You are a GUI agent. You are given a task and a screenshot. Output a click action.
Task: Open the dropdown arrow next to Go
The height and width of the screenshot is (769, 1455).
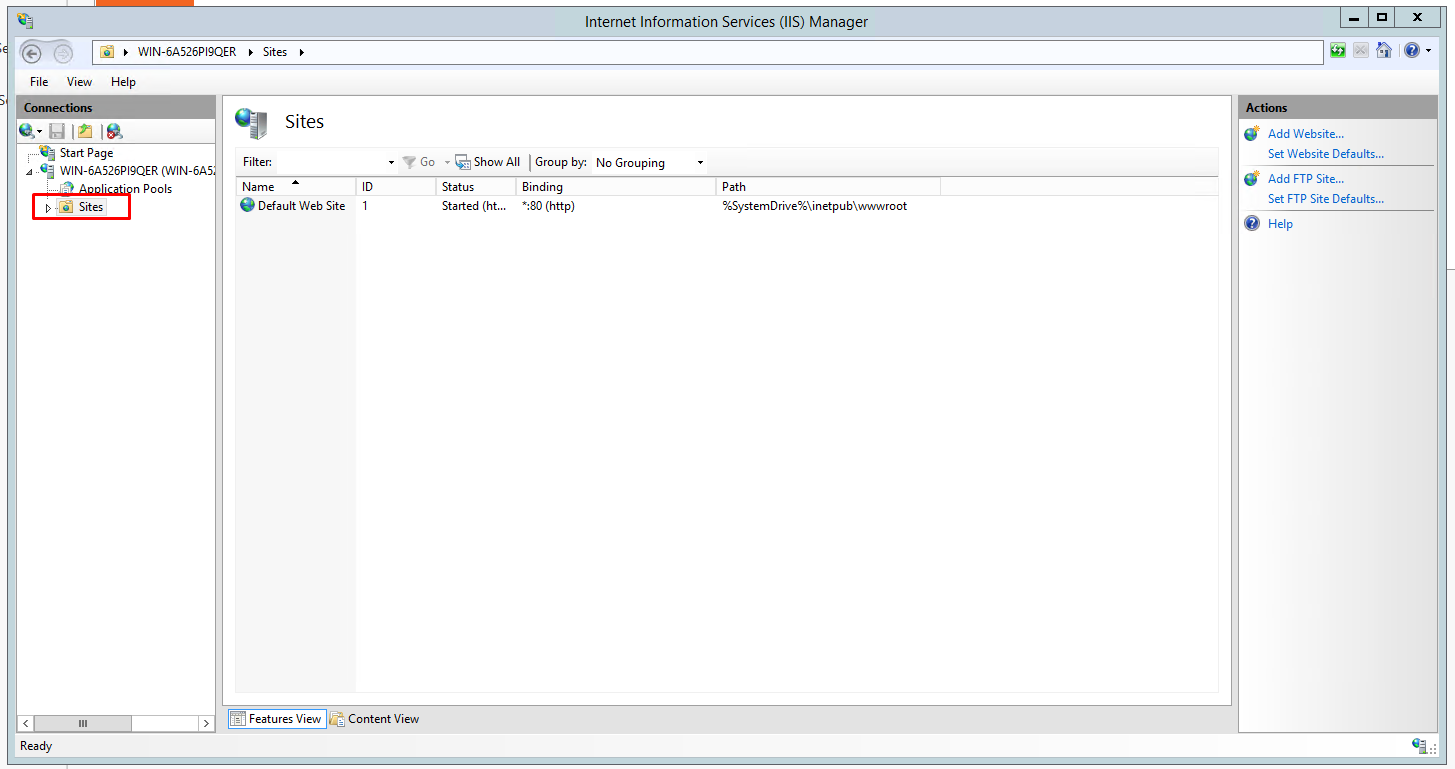point(447,163)
